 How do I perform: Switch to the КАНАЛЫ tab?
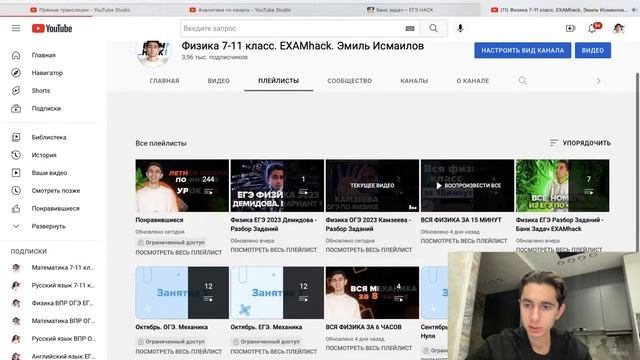coord(414,81)
